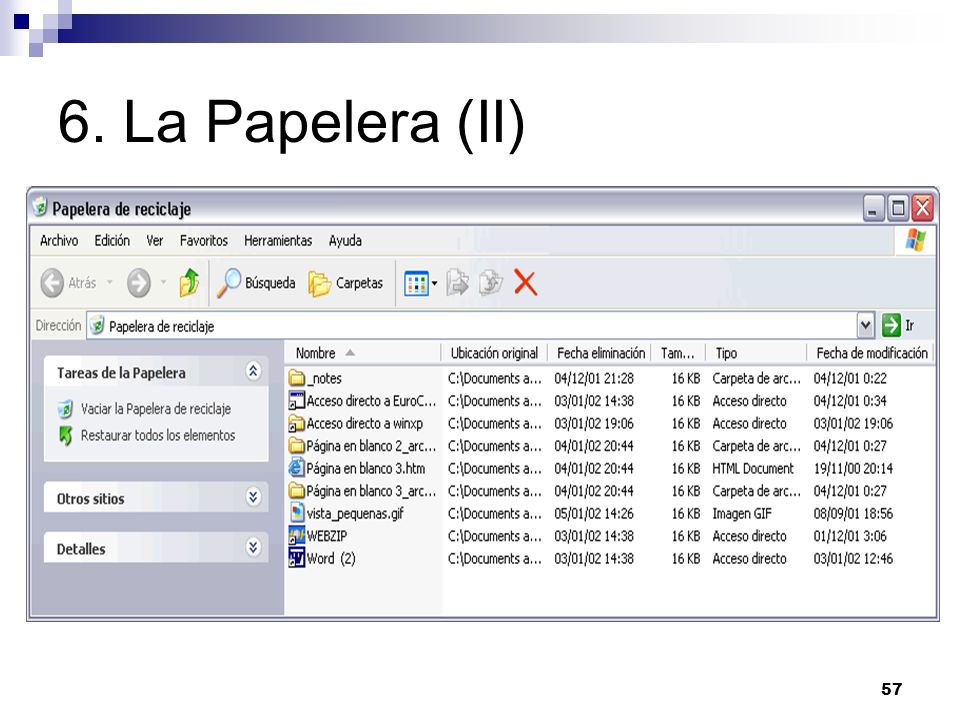Select the Acceso directo a winxp icon
Screen dimensions: 960x720
pyautogui.click(x=296, y=423)
